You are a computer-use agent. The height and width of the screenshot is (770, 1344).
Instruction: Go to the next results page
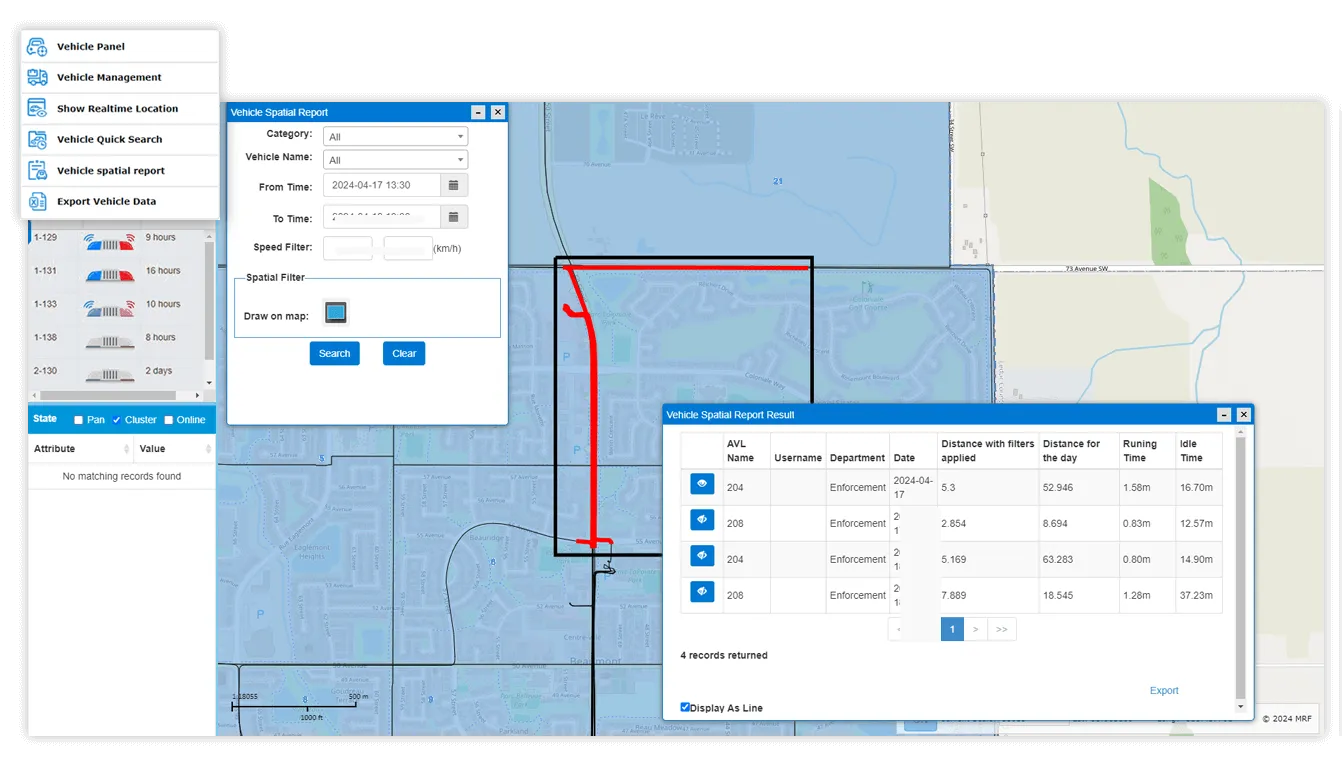click(976, 629)
